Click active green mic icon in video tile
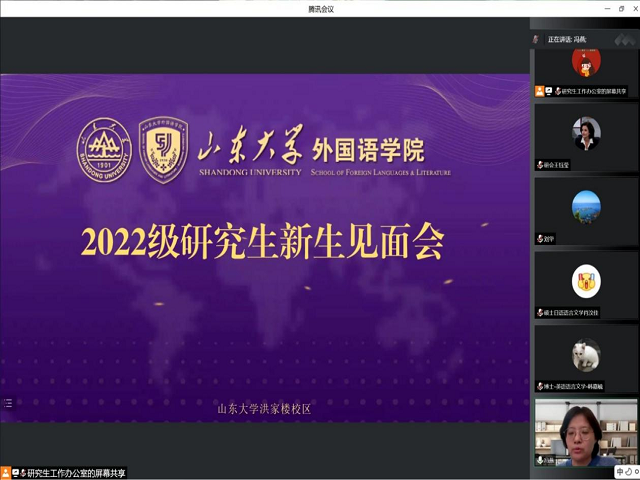The width and height of the screenshot is (640, 480). click(x=540, y=460)
